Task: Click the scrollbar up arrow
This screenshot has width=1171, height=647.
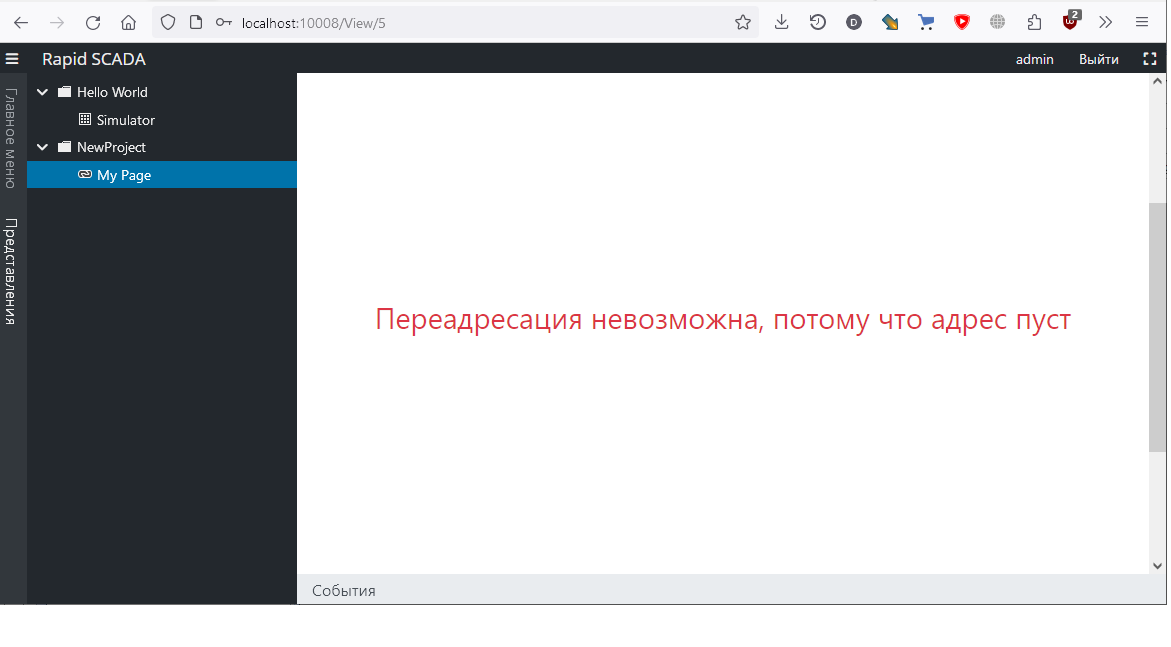Action: point(1158,81)
